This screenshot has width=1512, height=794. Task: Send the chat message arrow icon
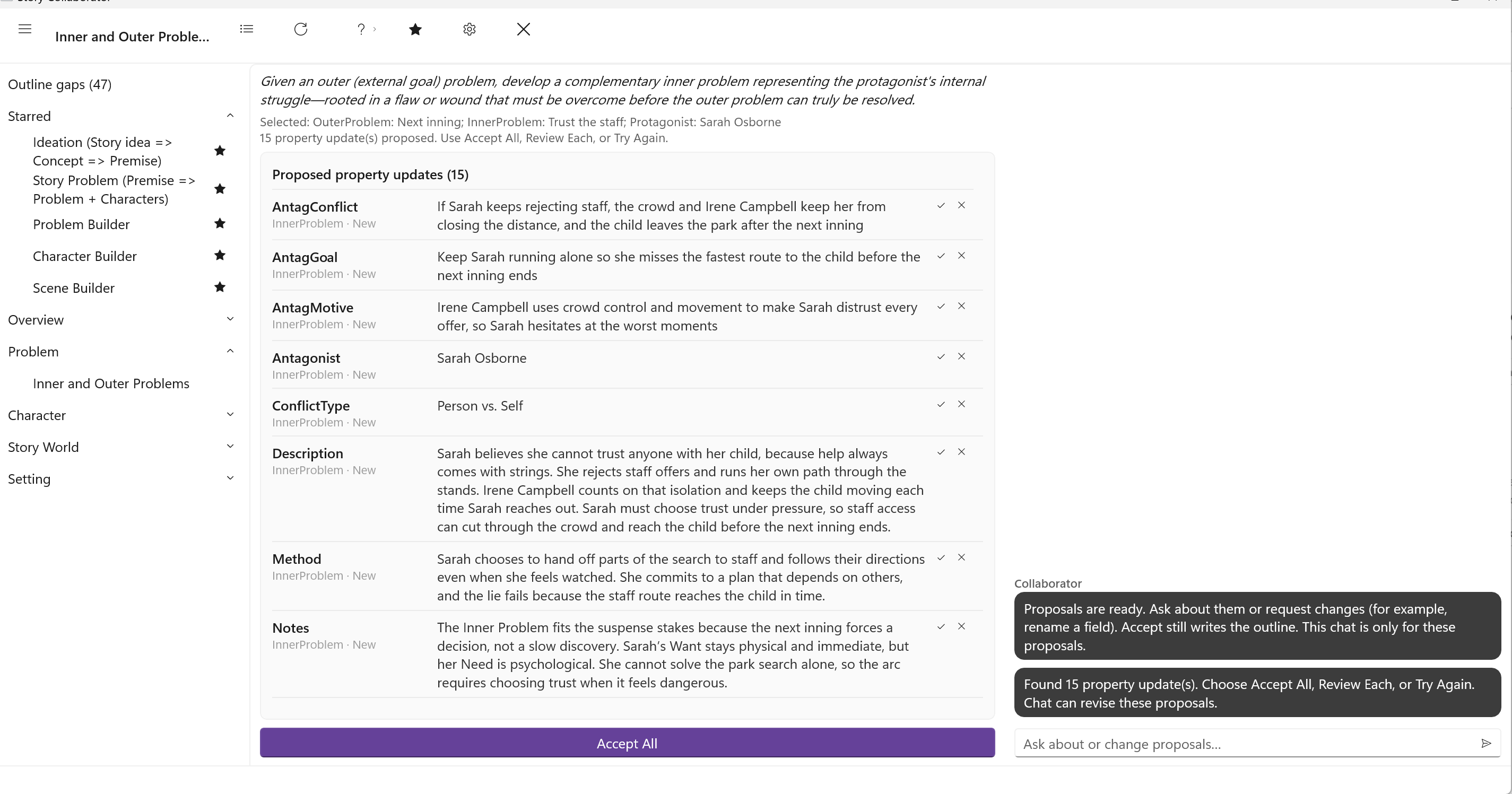click(1486, 744)
